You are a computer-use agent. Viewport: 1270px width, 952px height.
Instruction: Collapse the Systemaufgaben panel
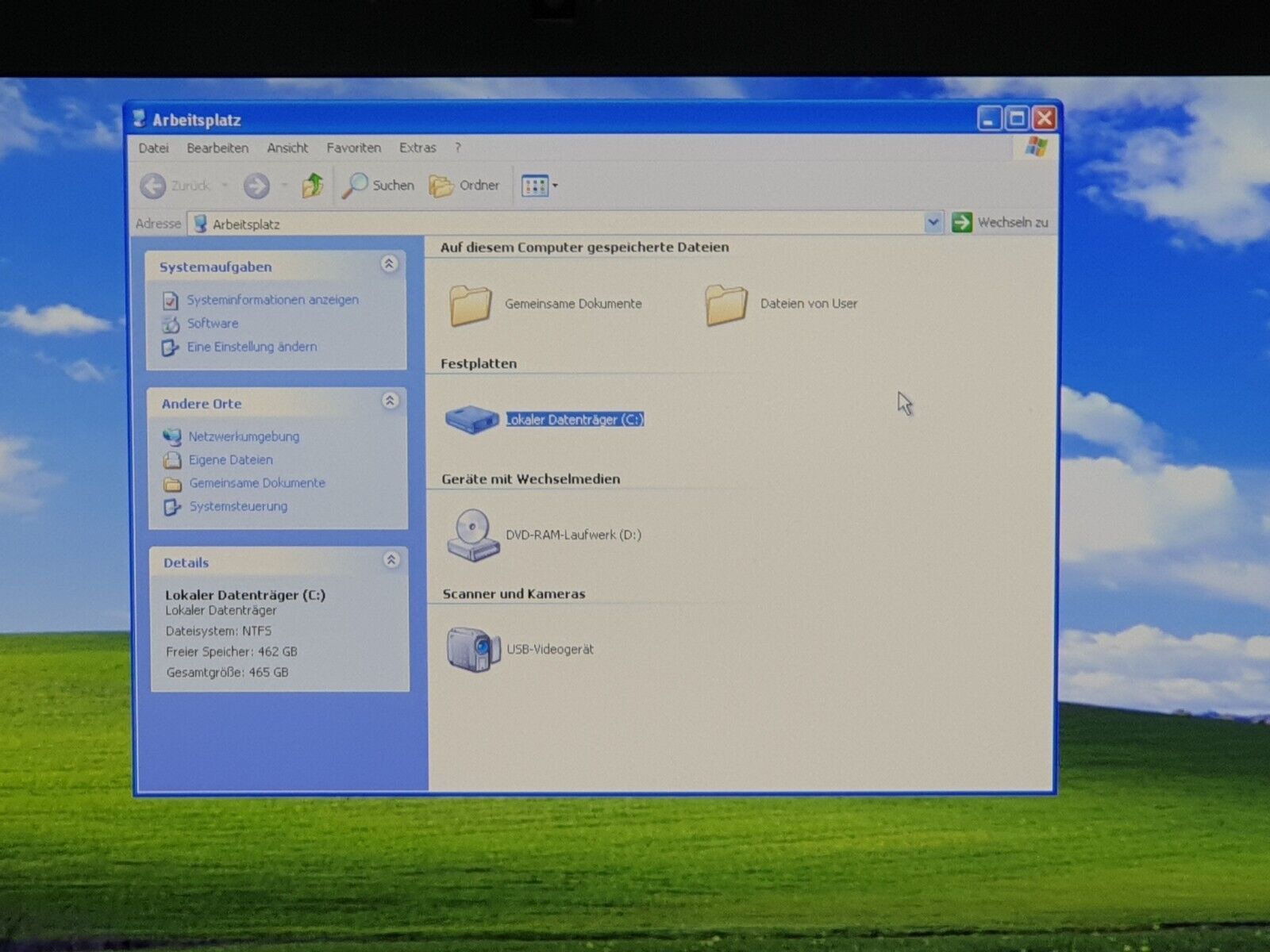click(x=389, y=264)
